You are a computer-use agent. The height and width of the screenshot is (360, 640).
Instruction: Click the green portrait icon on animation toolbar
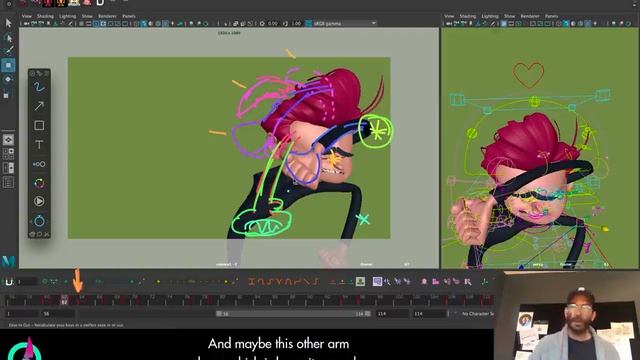[x=360, y=281]
